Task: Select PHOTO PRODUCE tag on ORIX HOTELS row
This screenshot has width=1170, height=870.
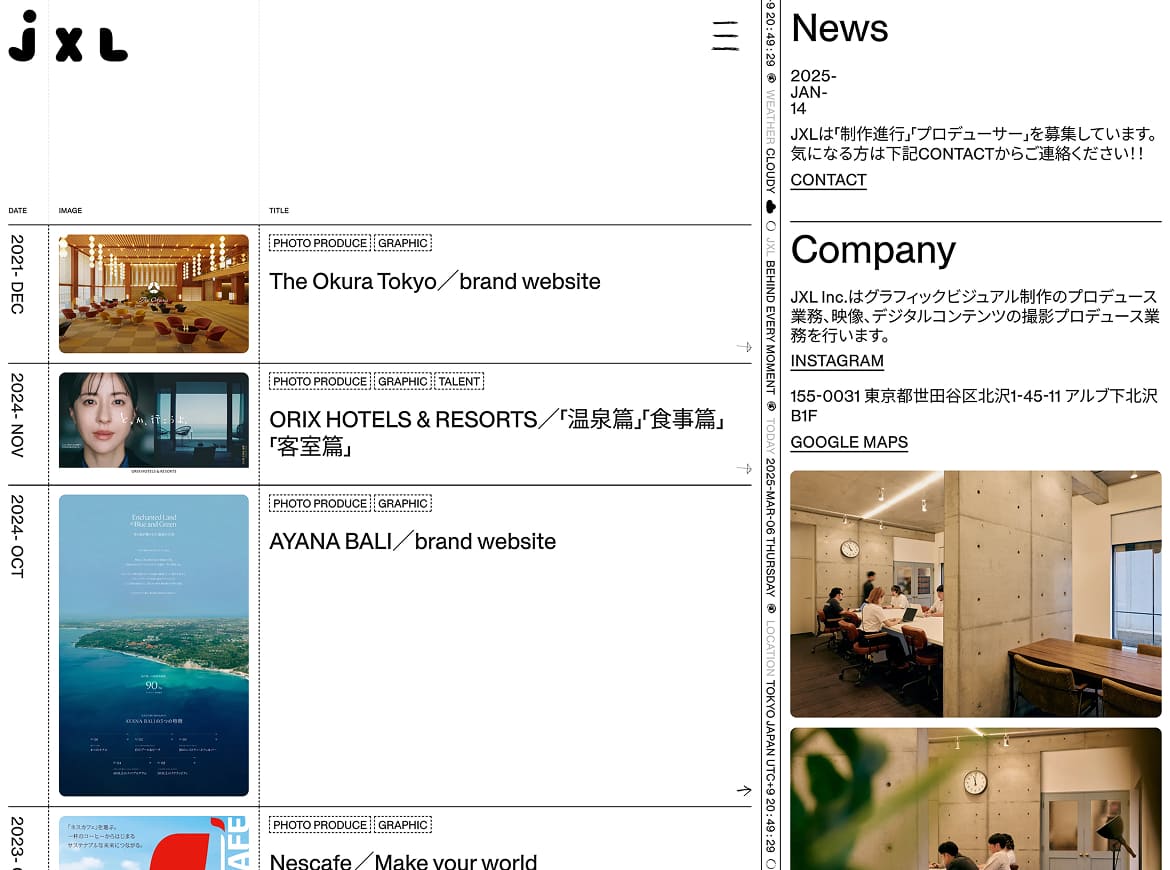Action: (x=319, y=381)
